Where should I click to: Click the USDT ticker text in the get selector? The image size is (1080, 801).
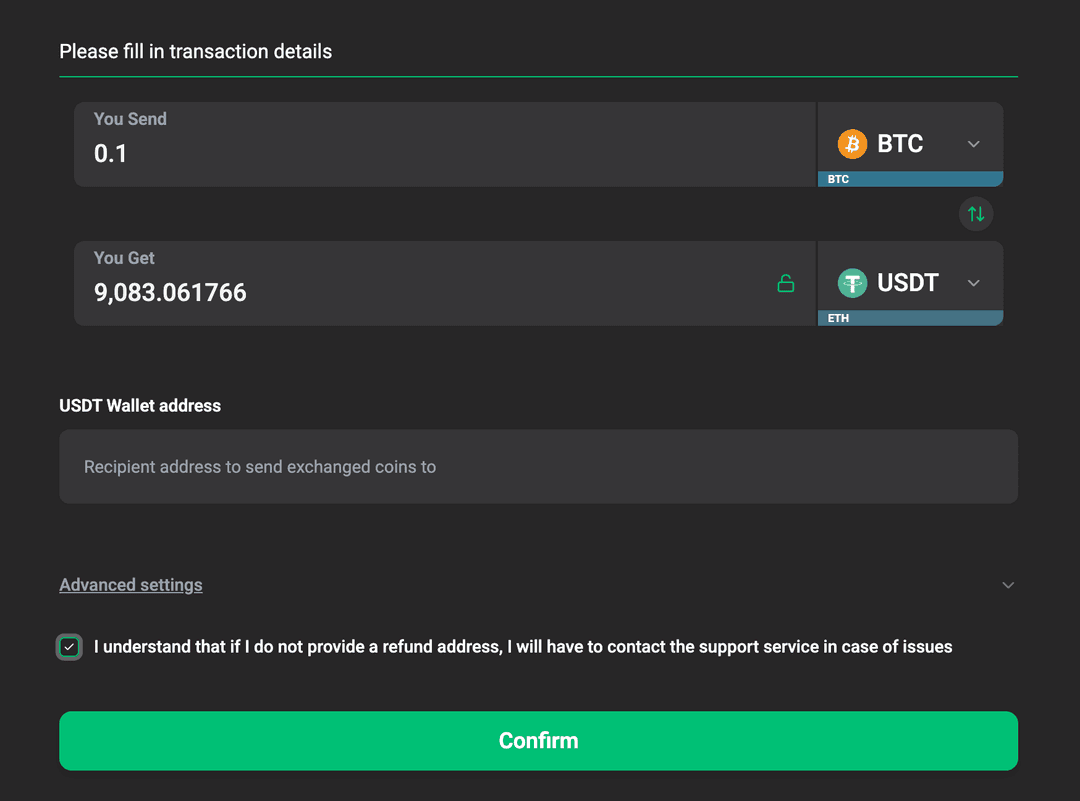(908, 283)
